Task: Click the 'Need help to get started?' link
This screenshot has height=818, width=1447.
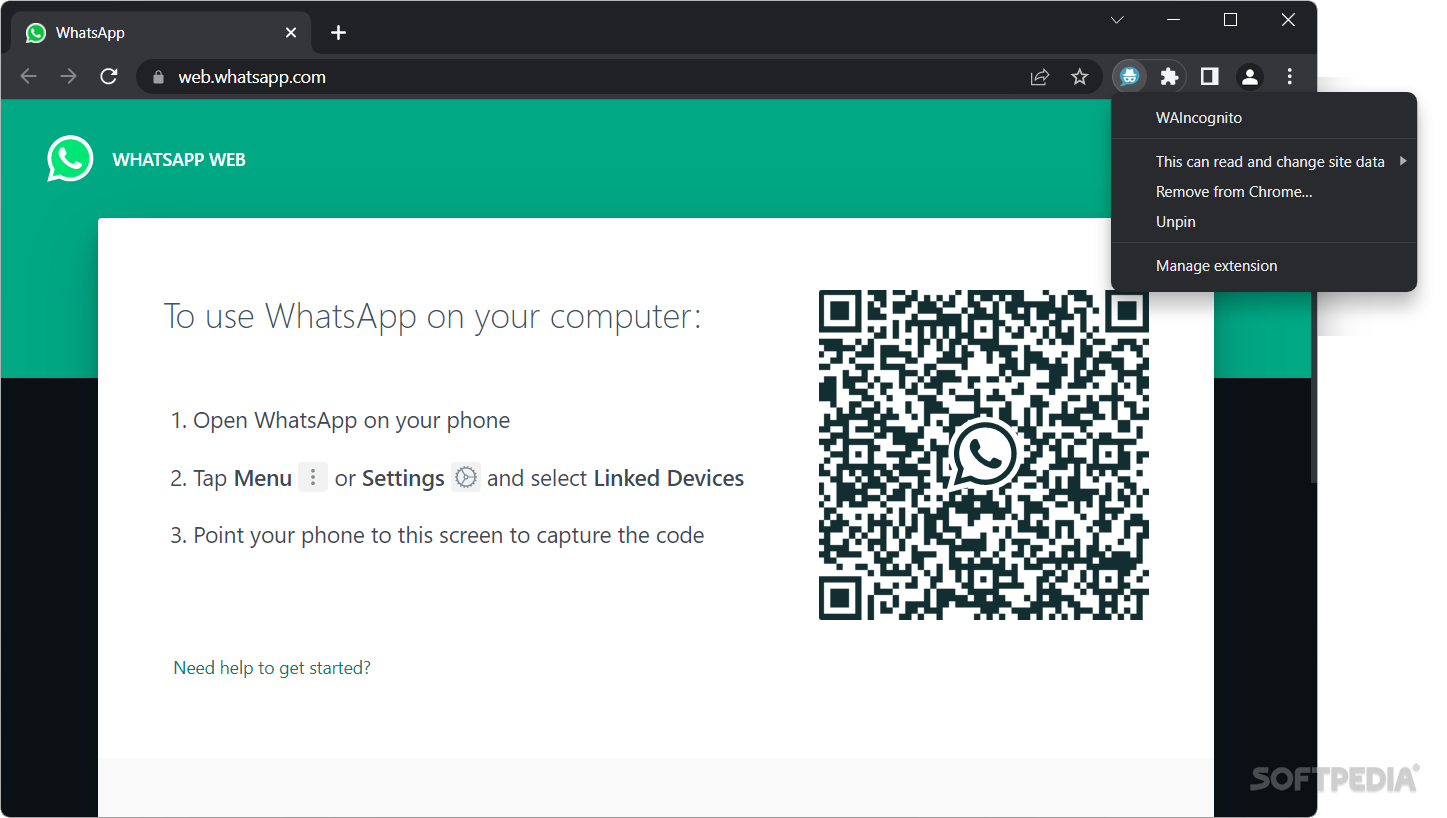Action: point(272,668)
